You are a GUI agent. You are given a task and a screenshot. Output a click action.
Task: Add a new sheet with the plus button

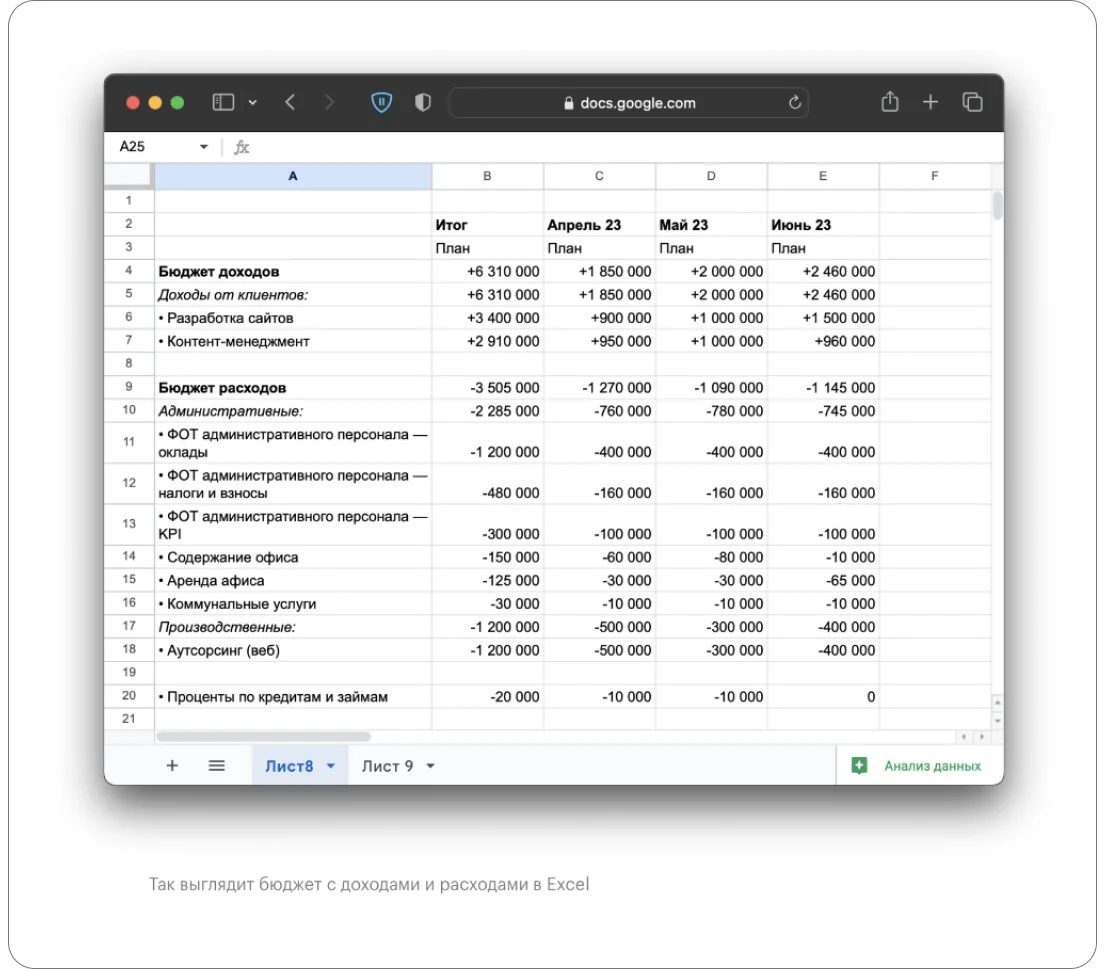click(x=172, y=766)
